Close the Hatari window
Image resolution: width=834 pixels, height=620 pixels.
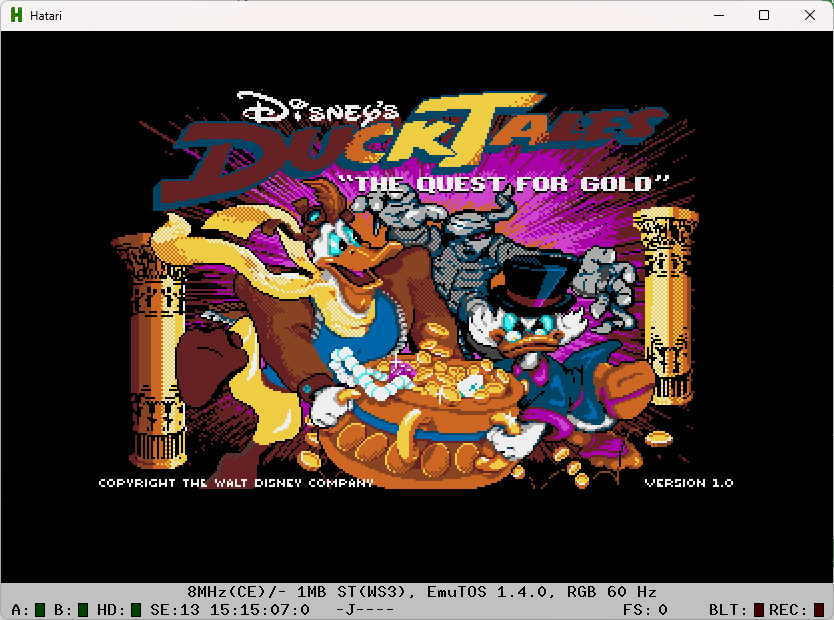tap(810, 15)
